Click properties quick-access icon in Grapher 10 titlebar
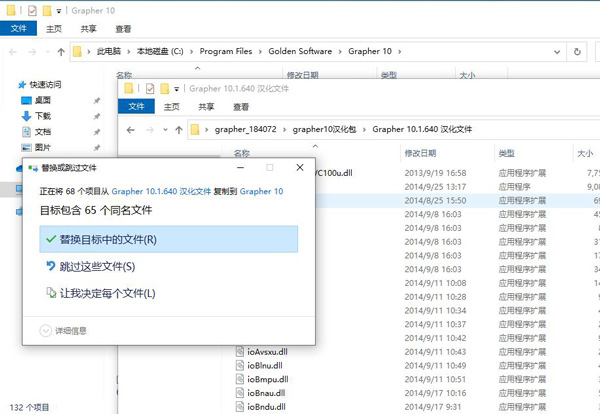Image resolution: width=600 pixels, height=414 pixels. [x=32, y=11]
